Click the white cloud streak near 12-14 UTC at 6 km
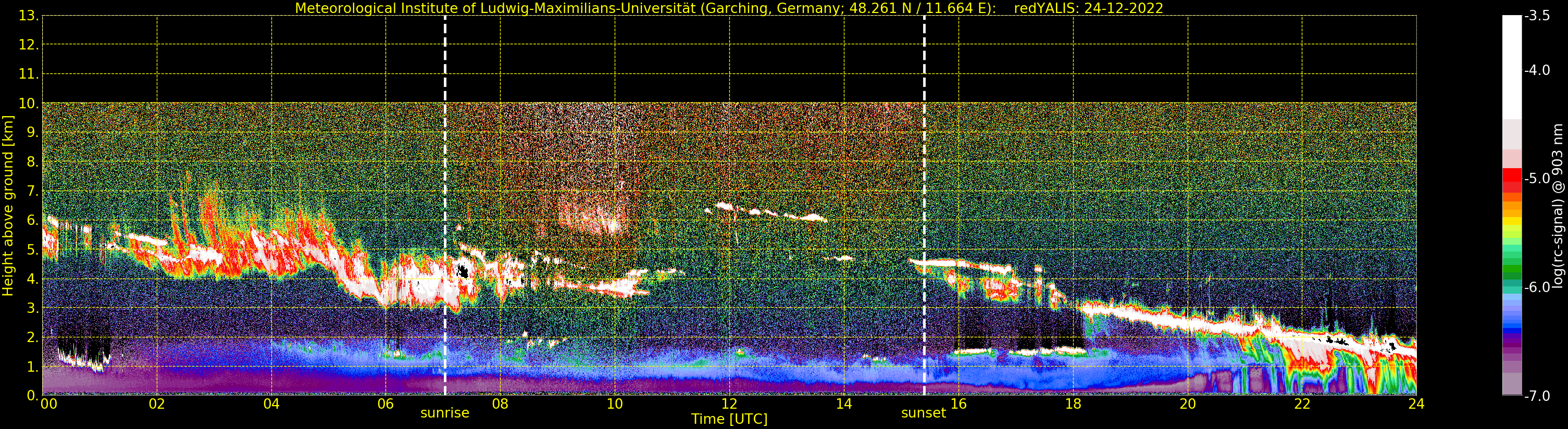The width and height of the screenshot is (1568, 429). (x=766, y=212)
